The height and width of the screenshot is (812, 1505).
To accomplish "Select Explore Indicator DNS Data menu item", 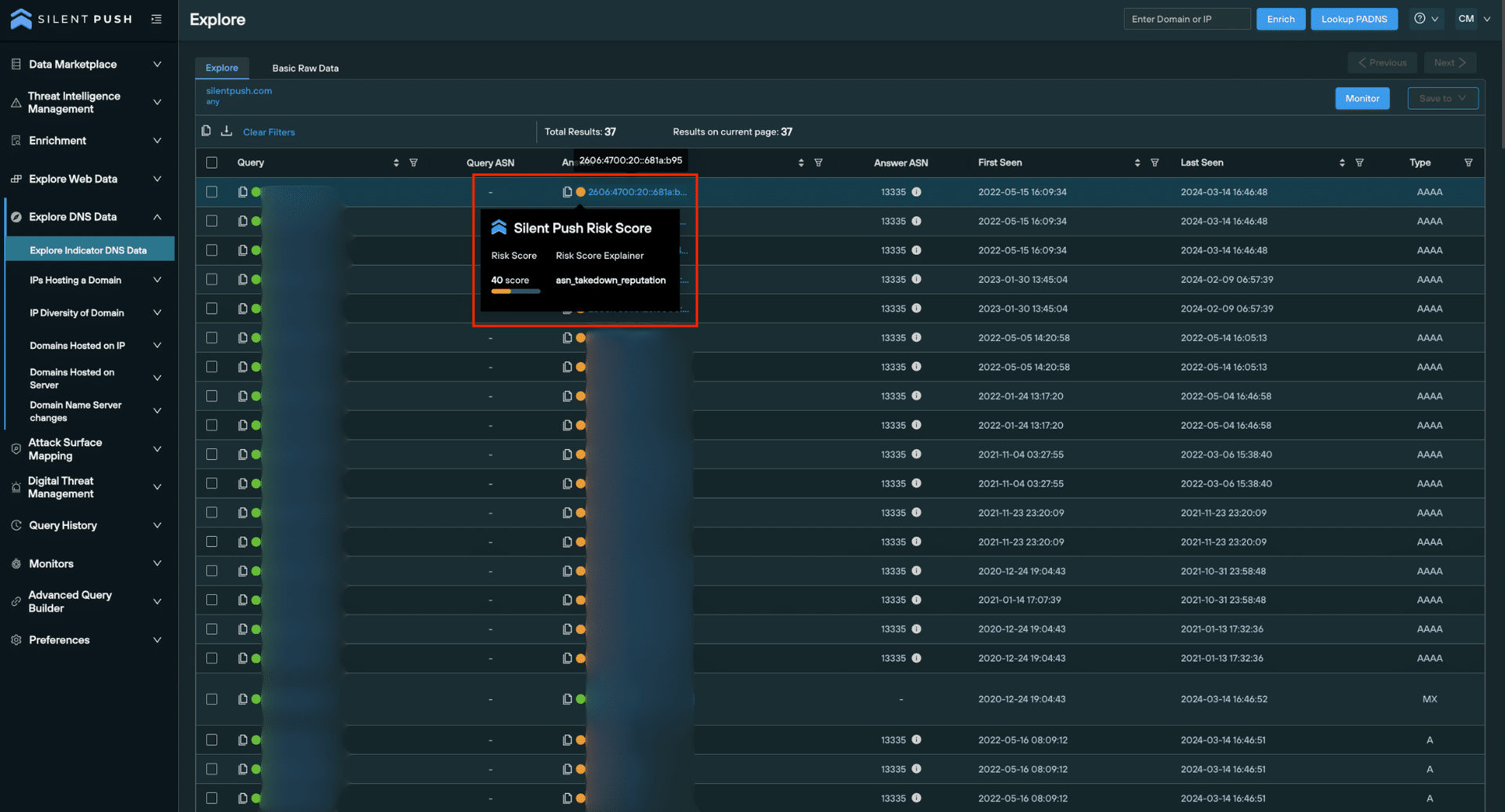I will (x=89, y=251).
